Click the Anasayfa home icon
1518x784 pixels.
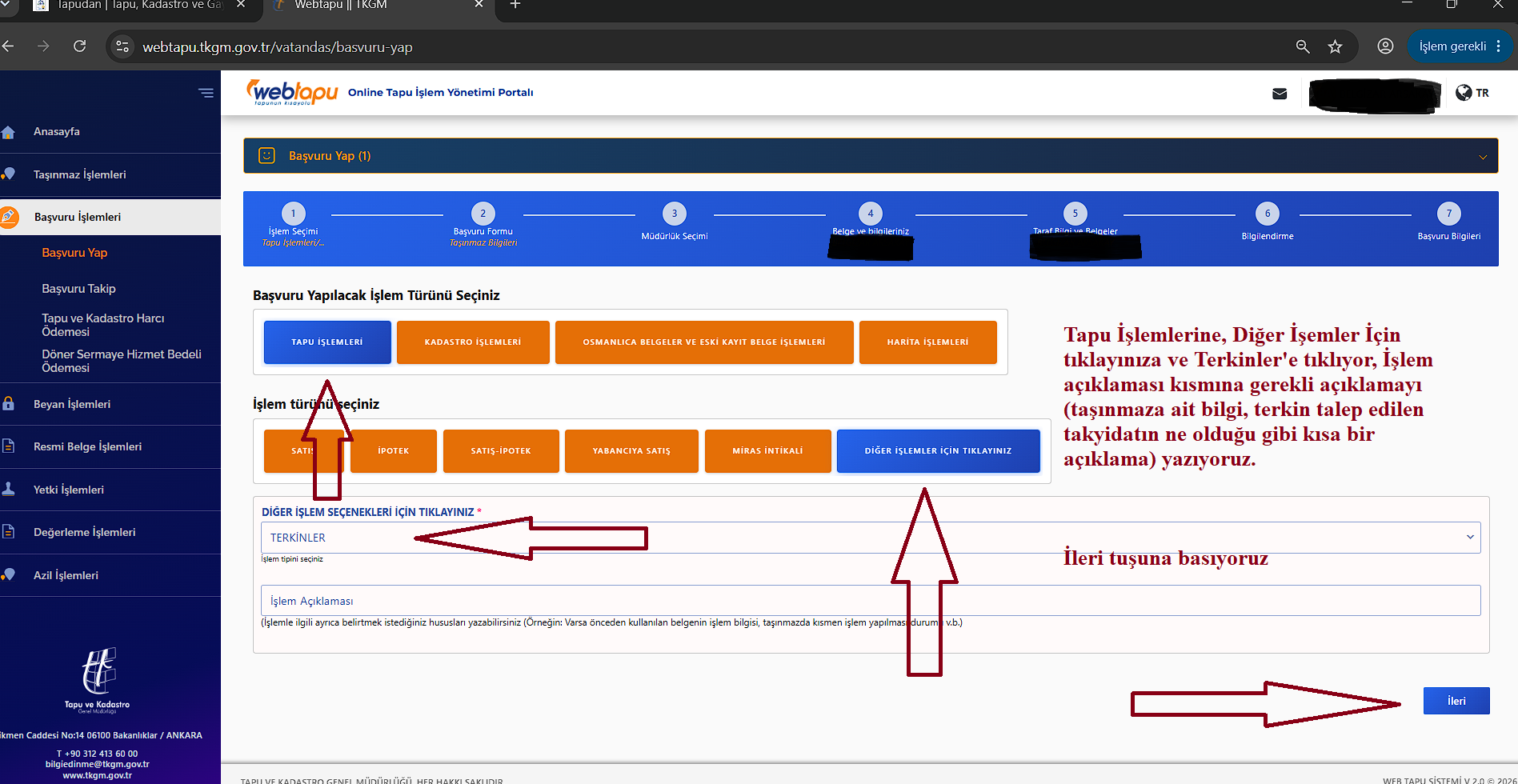[x=8, y=132]
